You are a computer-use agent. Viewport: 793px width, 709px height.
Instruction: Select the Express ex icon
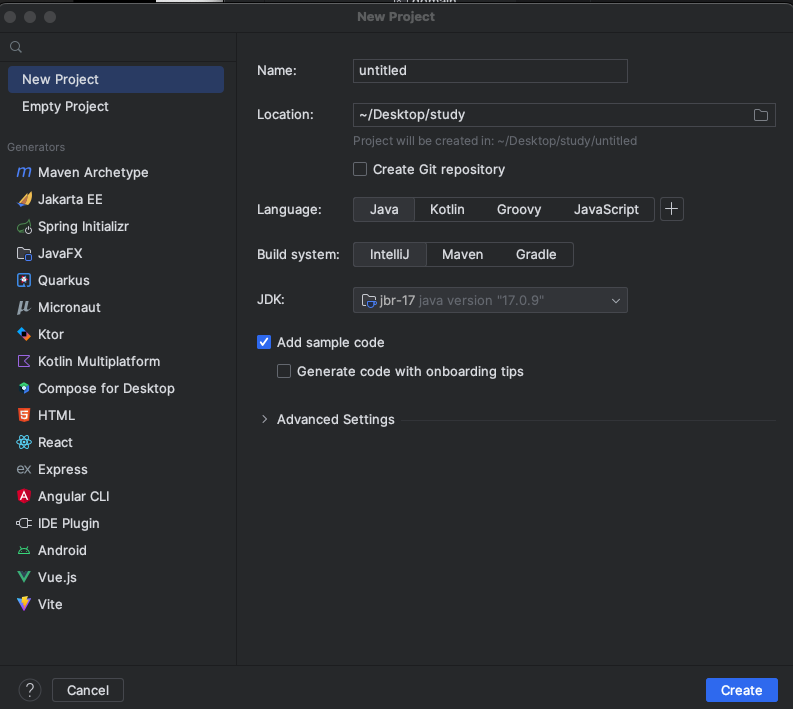tap(24, 469)
